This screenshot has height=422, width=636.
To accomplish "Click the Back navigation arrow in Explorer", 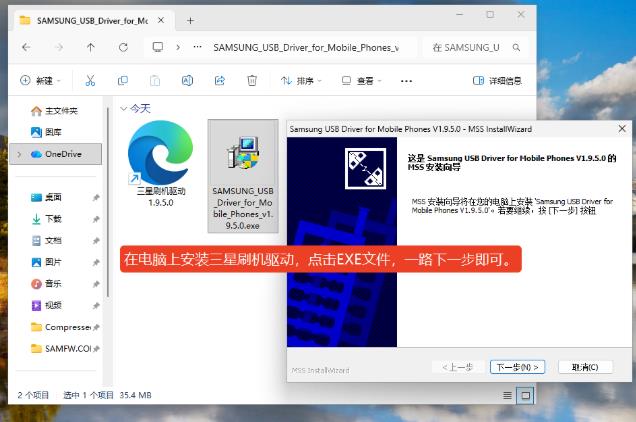I will pos(26,47).
